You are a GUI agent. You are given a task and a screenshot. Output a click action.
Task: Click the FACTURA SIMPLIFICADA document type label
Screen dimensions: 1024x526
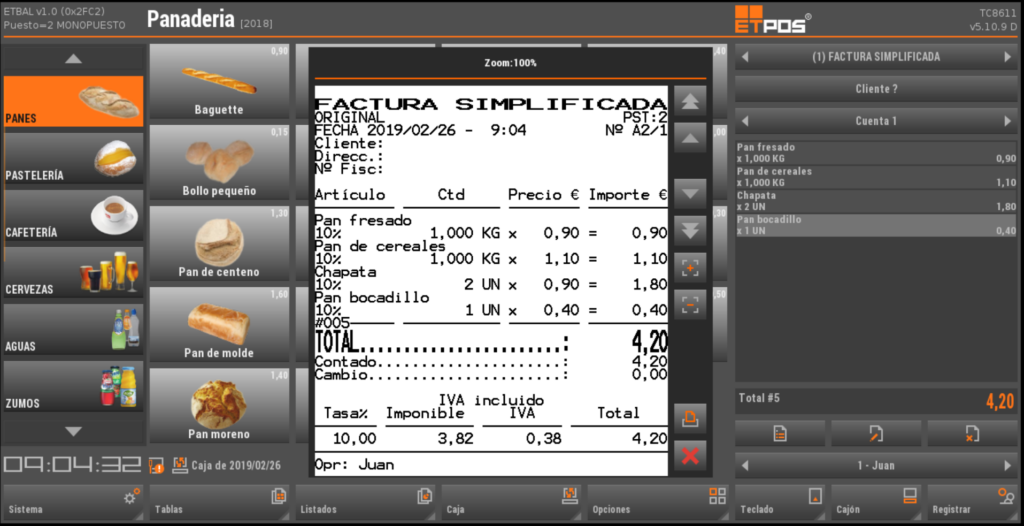click(x=876, y=57)
